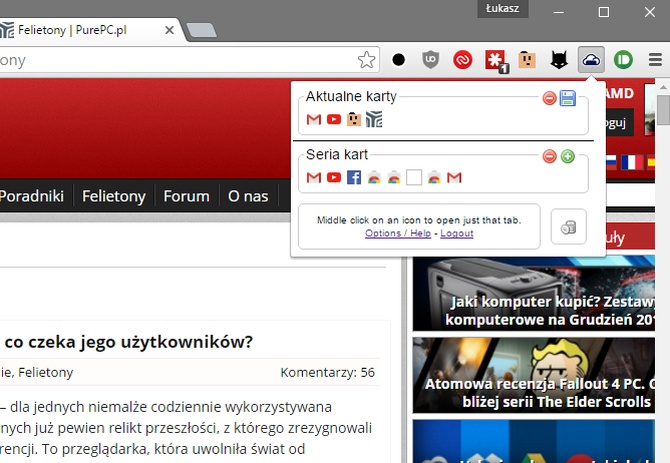Save Aktualne karty with the floppy disk icon

tap(568, 98)
